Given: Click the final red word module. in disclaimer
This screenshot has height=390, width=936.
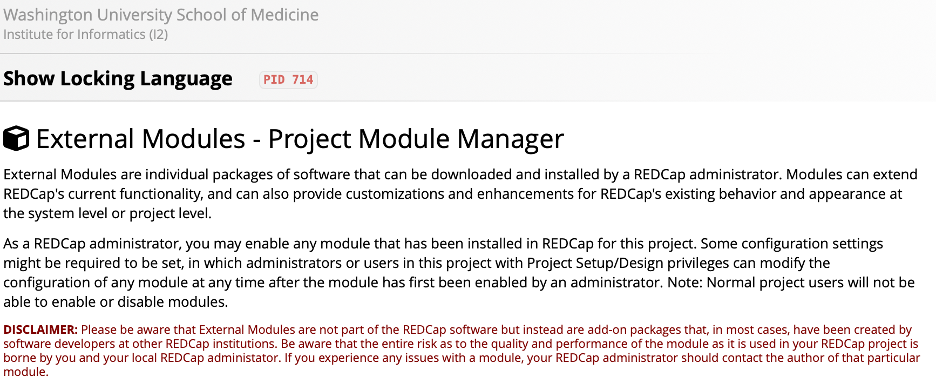Looking at the screenshot, I should 24,371.
